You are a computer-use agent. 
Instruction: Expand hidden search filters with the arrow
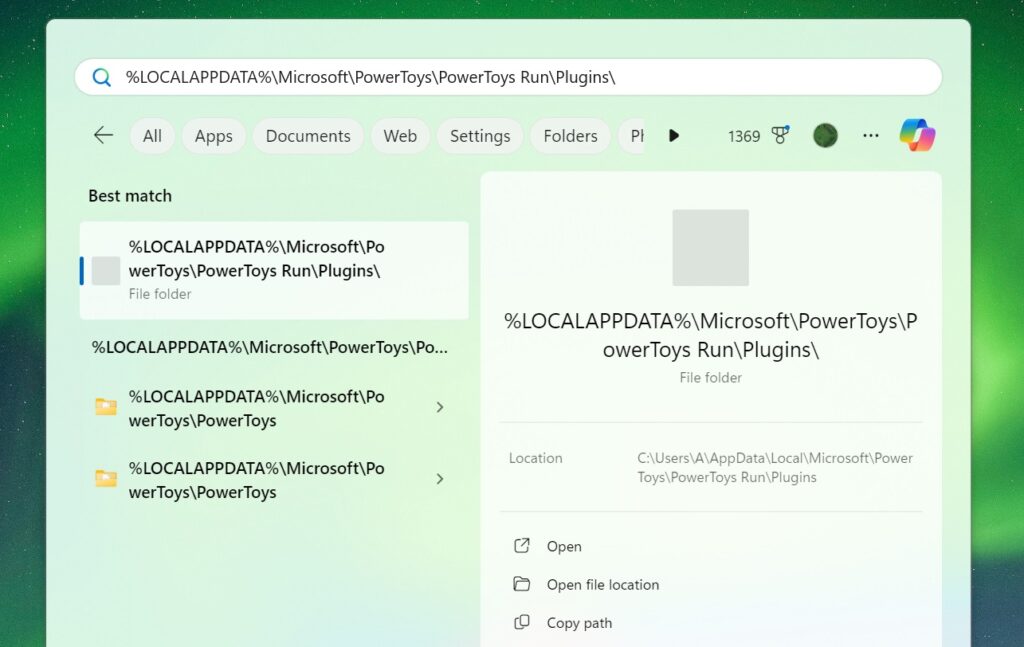tap(674, 135)
